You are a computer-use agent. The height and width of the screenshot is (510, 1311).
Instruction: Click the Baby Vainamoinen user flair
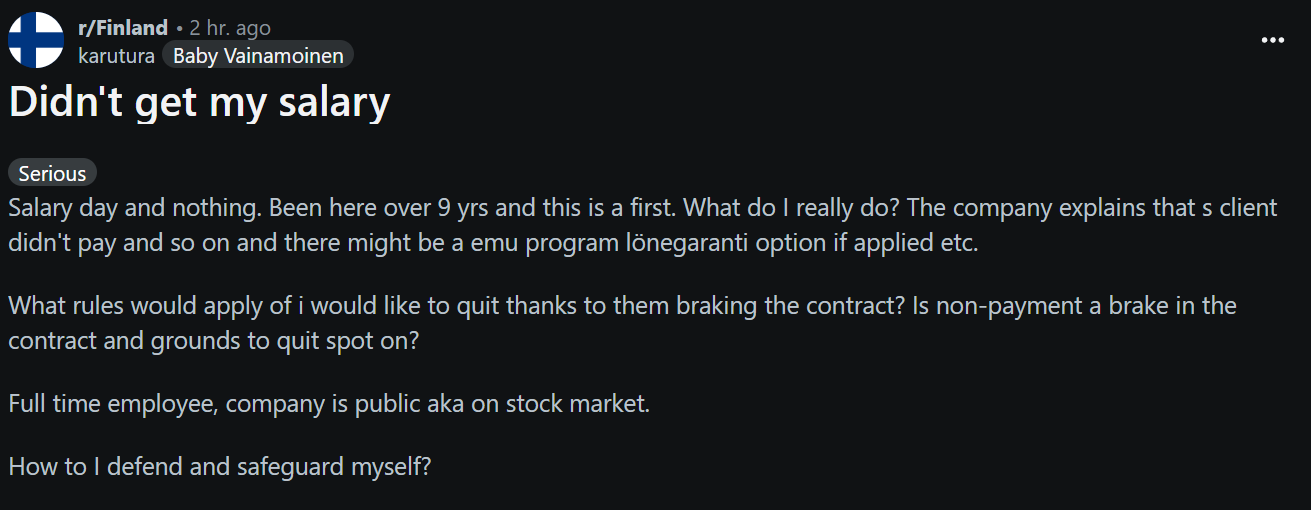[x=258, y=56]
